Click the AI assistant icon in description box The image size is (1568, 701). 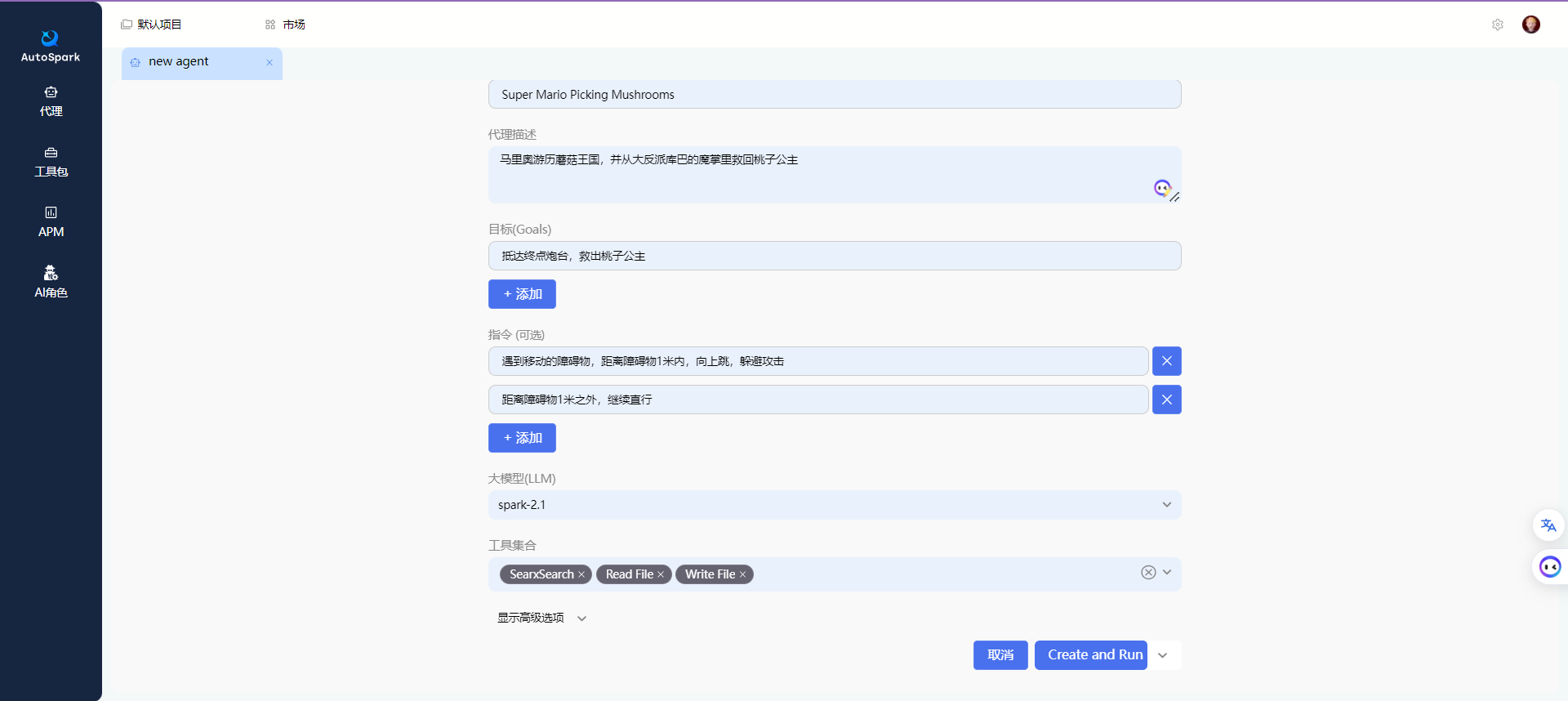[x=1162, y=188]
